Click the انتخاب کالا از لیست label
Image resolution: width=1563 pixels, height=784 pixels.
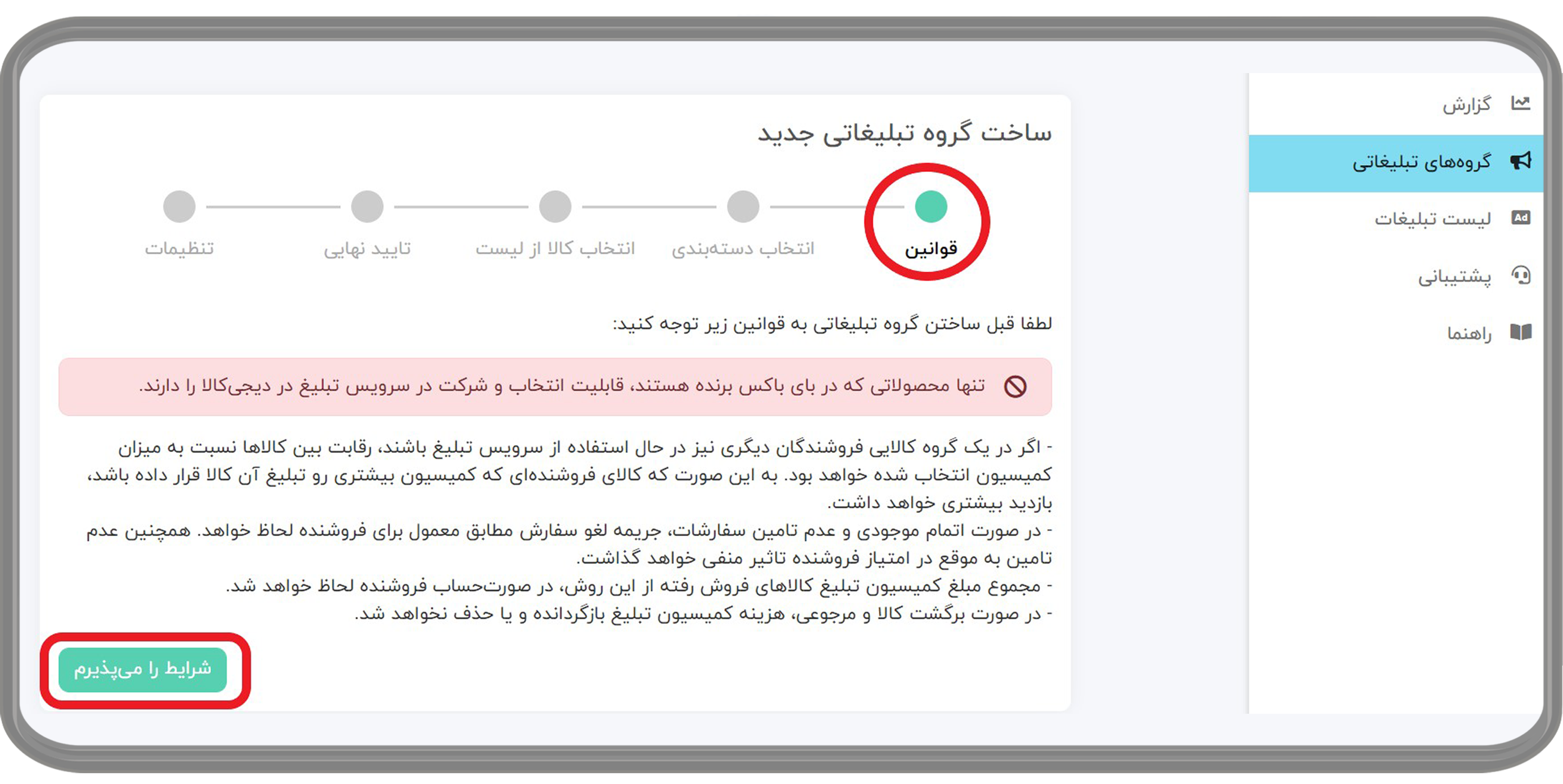pos(555,249)
